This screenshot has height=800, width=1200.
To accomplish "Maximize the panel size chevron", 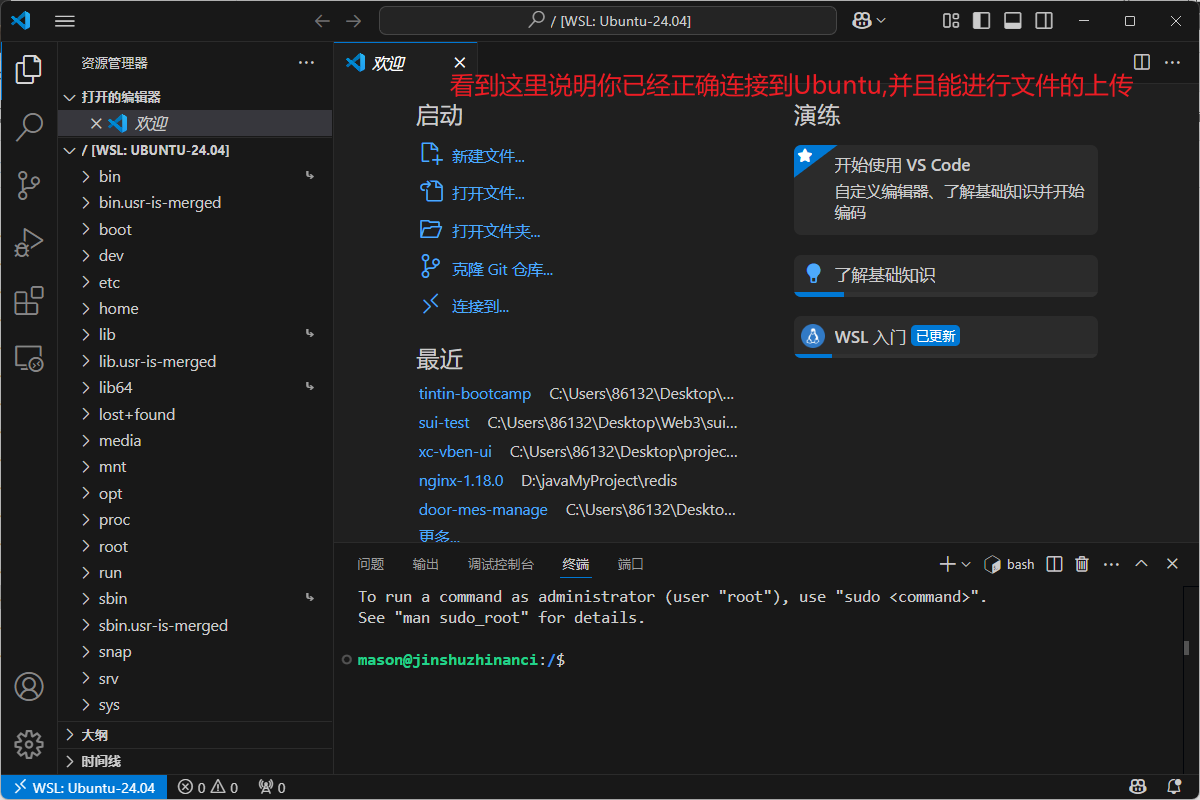I will tap(1141, 564).
